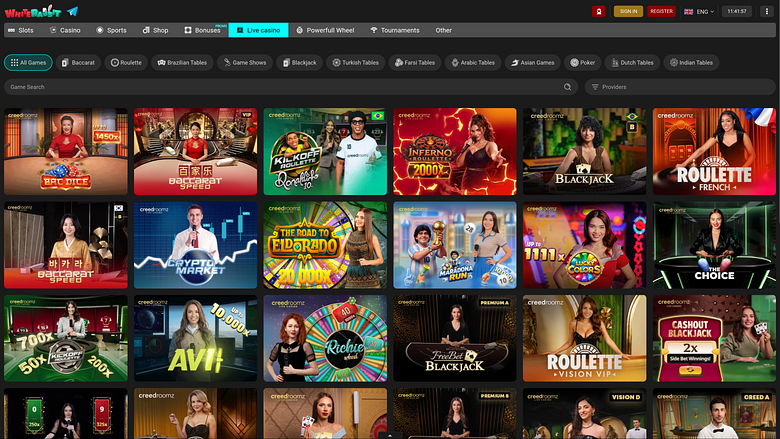Viewport: 780px width, 439px height.
Task: Click the White Rabbit logo
Action: (x=33, y=11)
